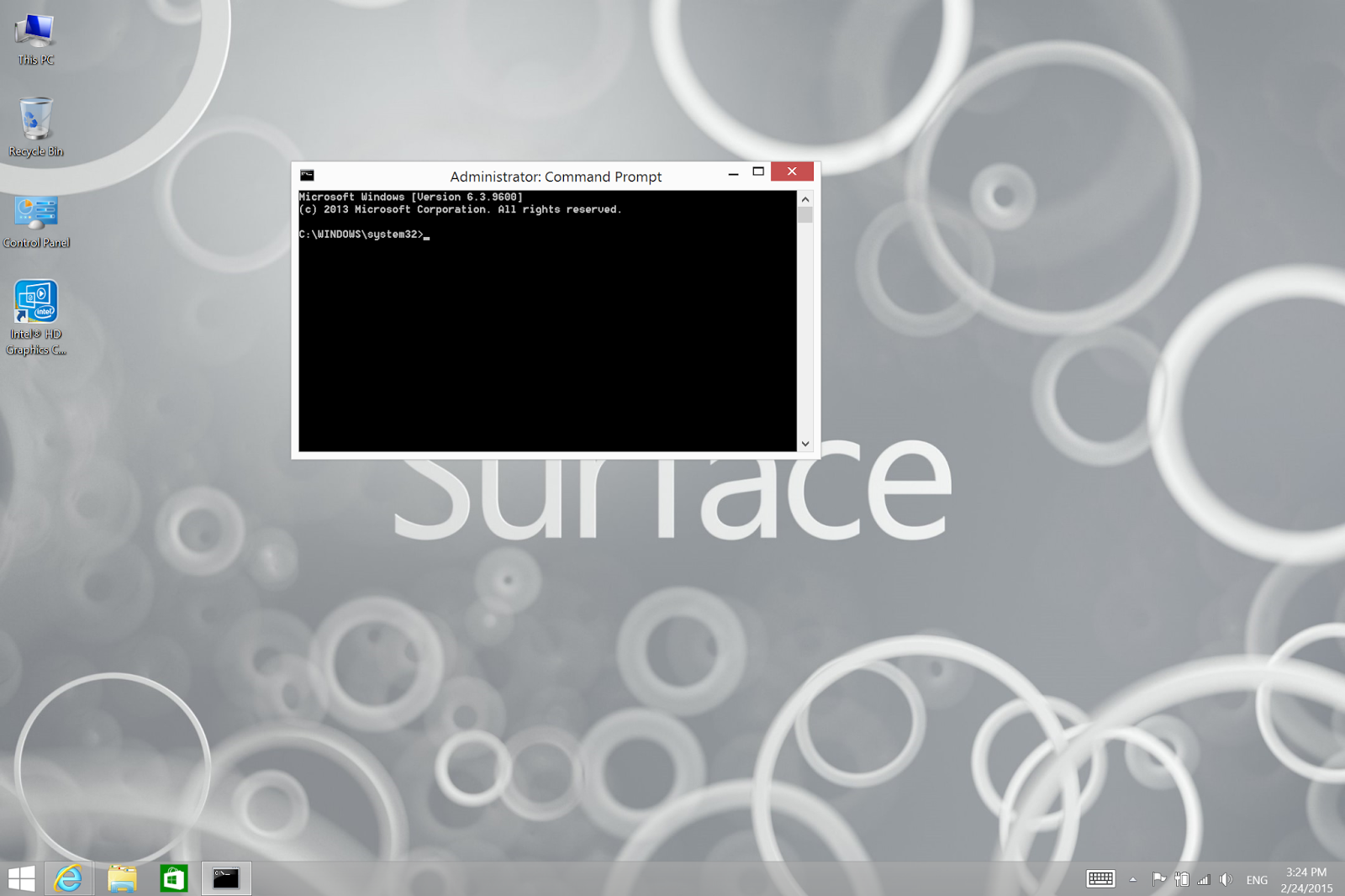Close the Administrator Command Prompt window
The height and width of the screenshot is (896, 1345).
(x=792, y=171)
